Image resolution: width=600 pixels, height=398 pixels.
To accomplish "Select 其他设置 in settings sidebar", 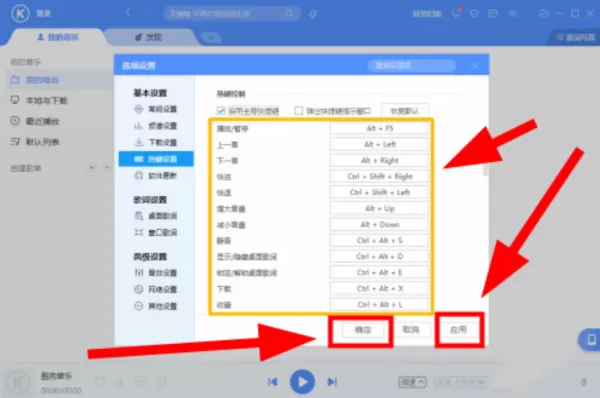I will pos(156,306).
